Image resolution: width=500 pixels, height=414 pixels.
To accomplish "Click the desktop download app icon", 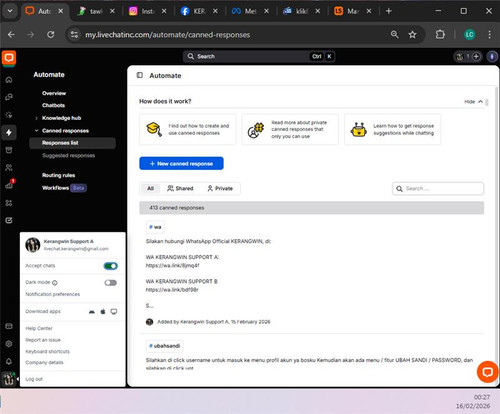I will (x=114, y=312).
